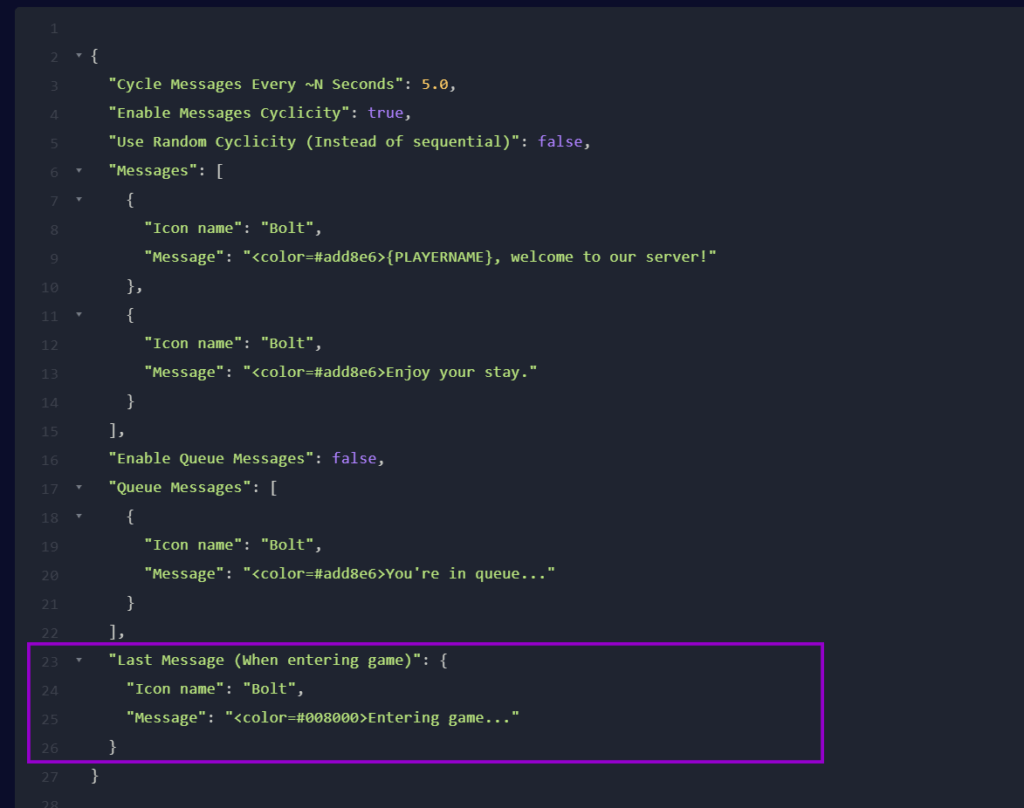Click the "Cycle Messages Every ~N Seconds" key
The image size is (1024, 808).
click(x=255, y=84)
